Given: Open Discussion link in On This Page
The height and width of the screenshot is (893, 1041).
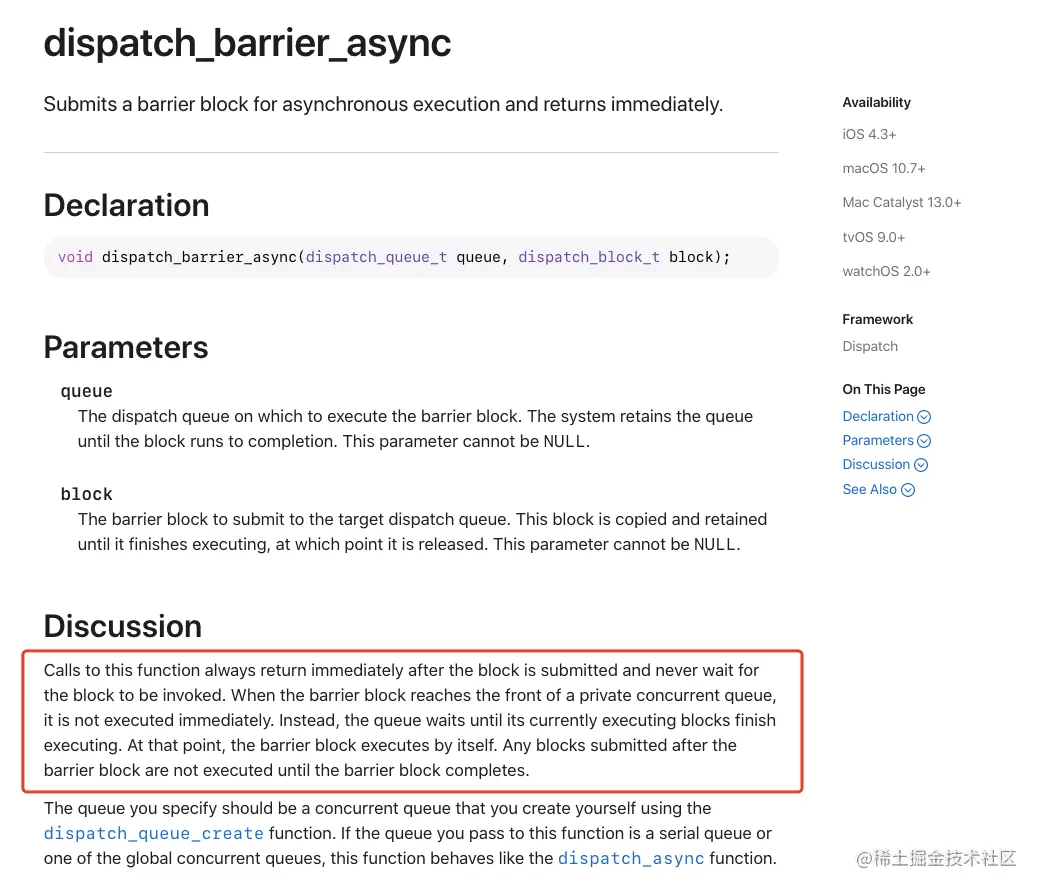Looking at the screenshot, I should [876, 465].
